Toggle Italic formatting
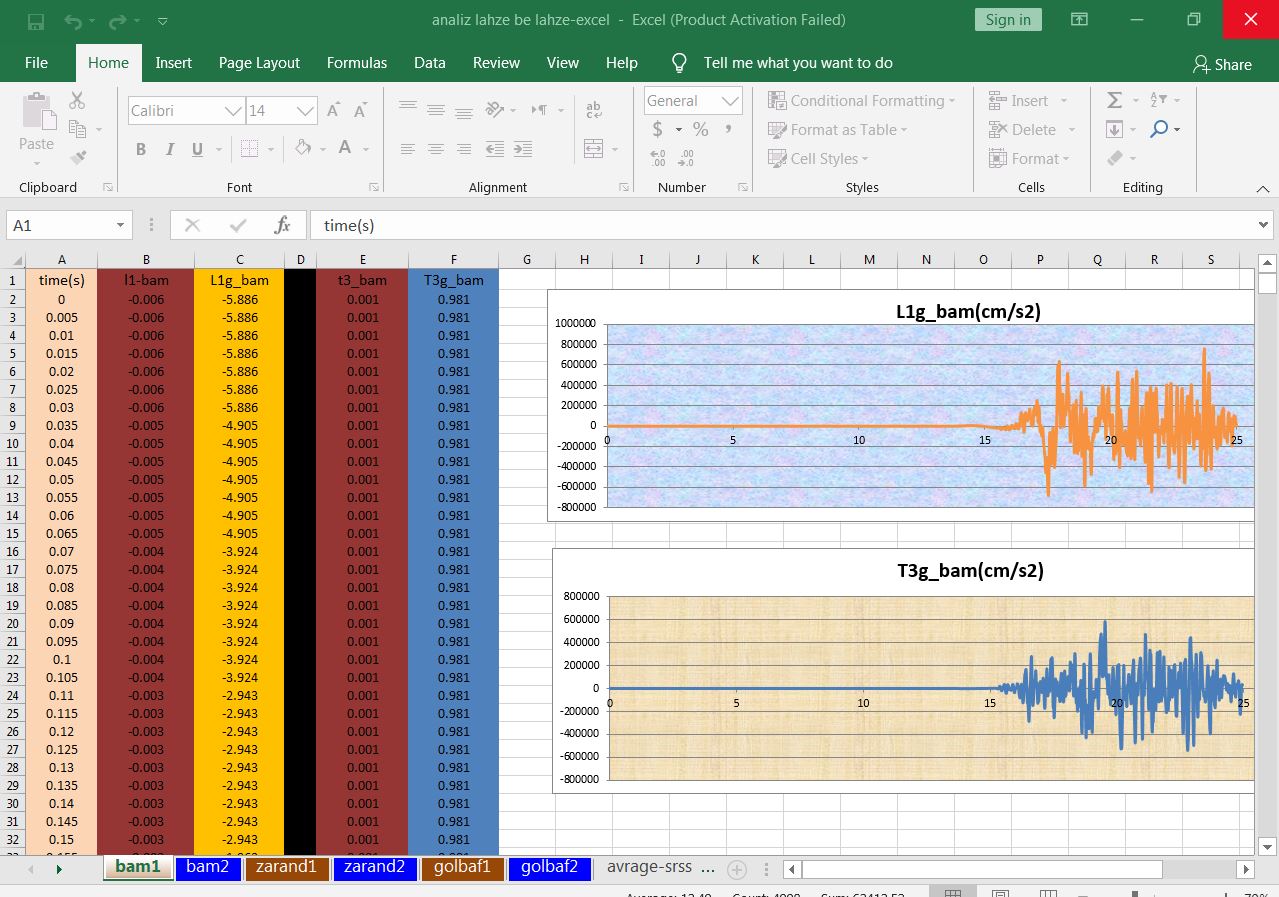 pos(169,149)
